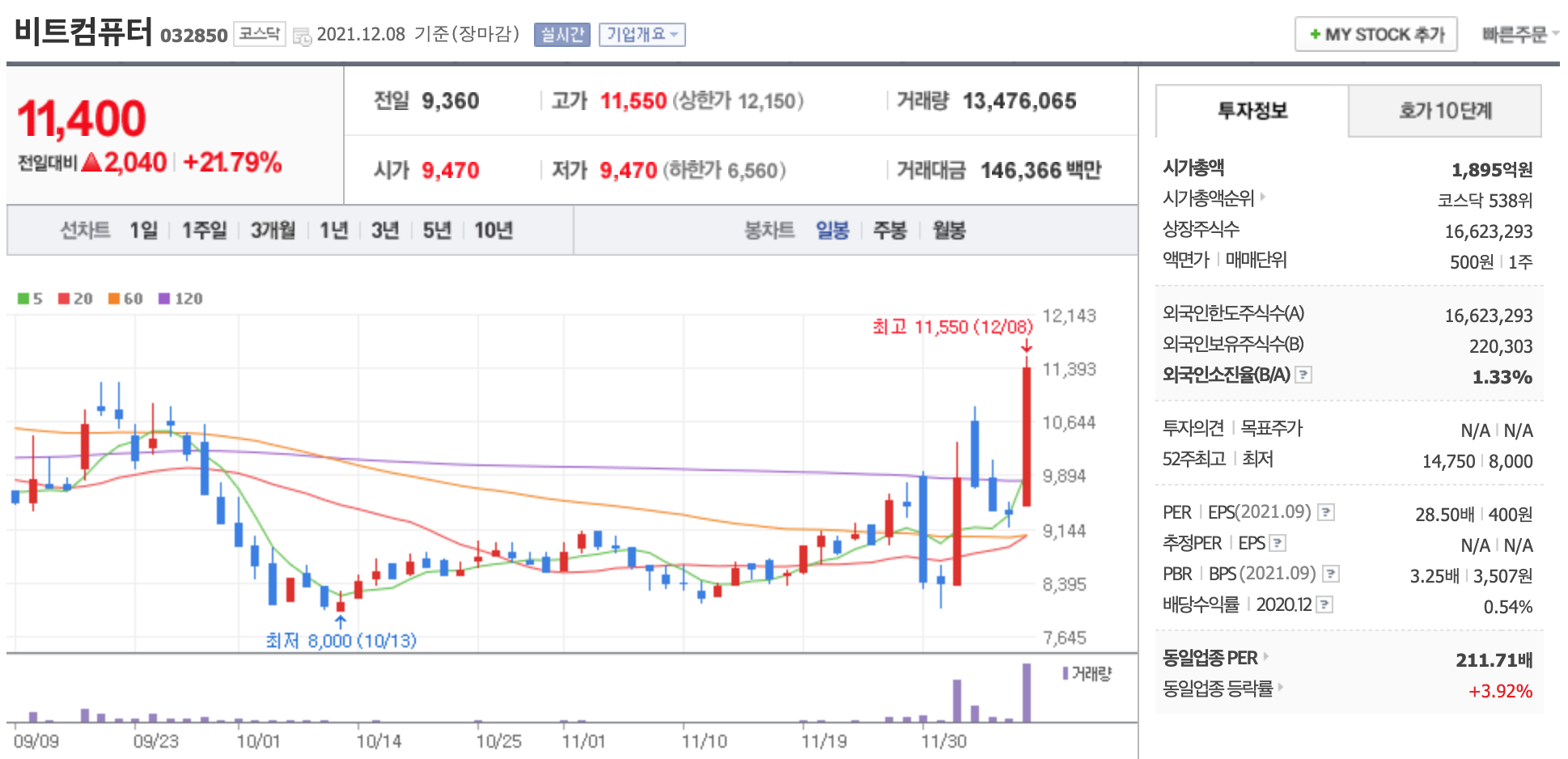This screenshot has width=1568, height=759.
Task: Open 동일업종 PER link
Action: (1210, 658)
